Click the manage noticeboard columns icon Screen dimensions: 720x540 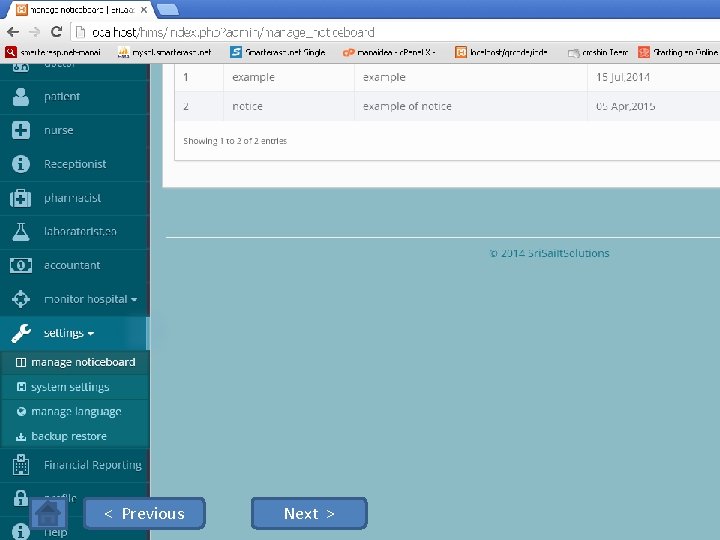(21, 362)
